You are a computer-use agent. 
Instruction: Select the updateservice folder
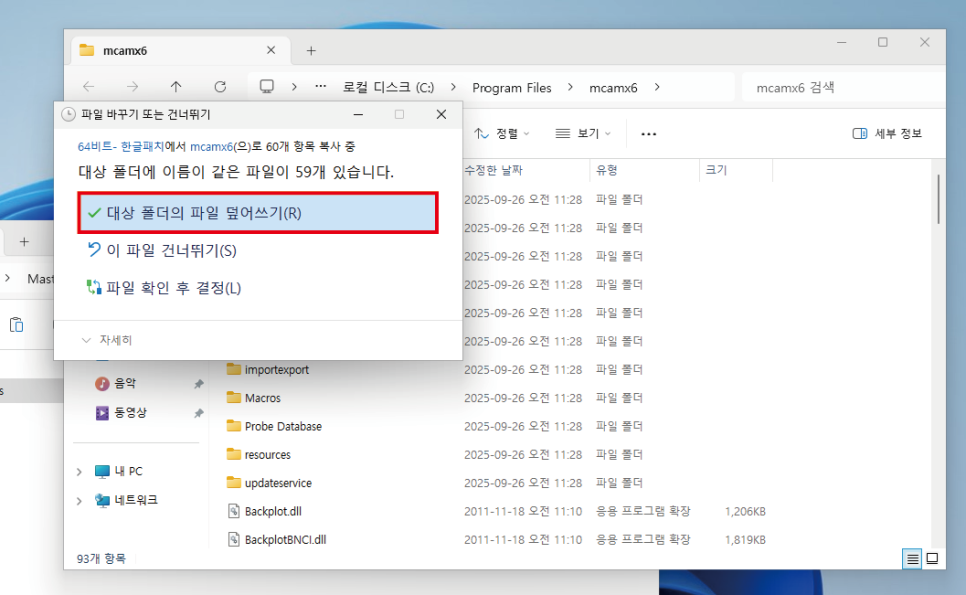point(278,483)
